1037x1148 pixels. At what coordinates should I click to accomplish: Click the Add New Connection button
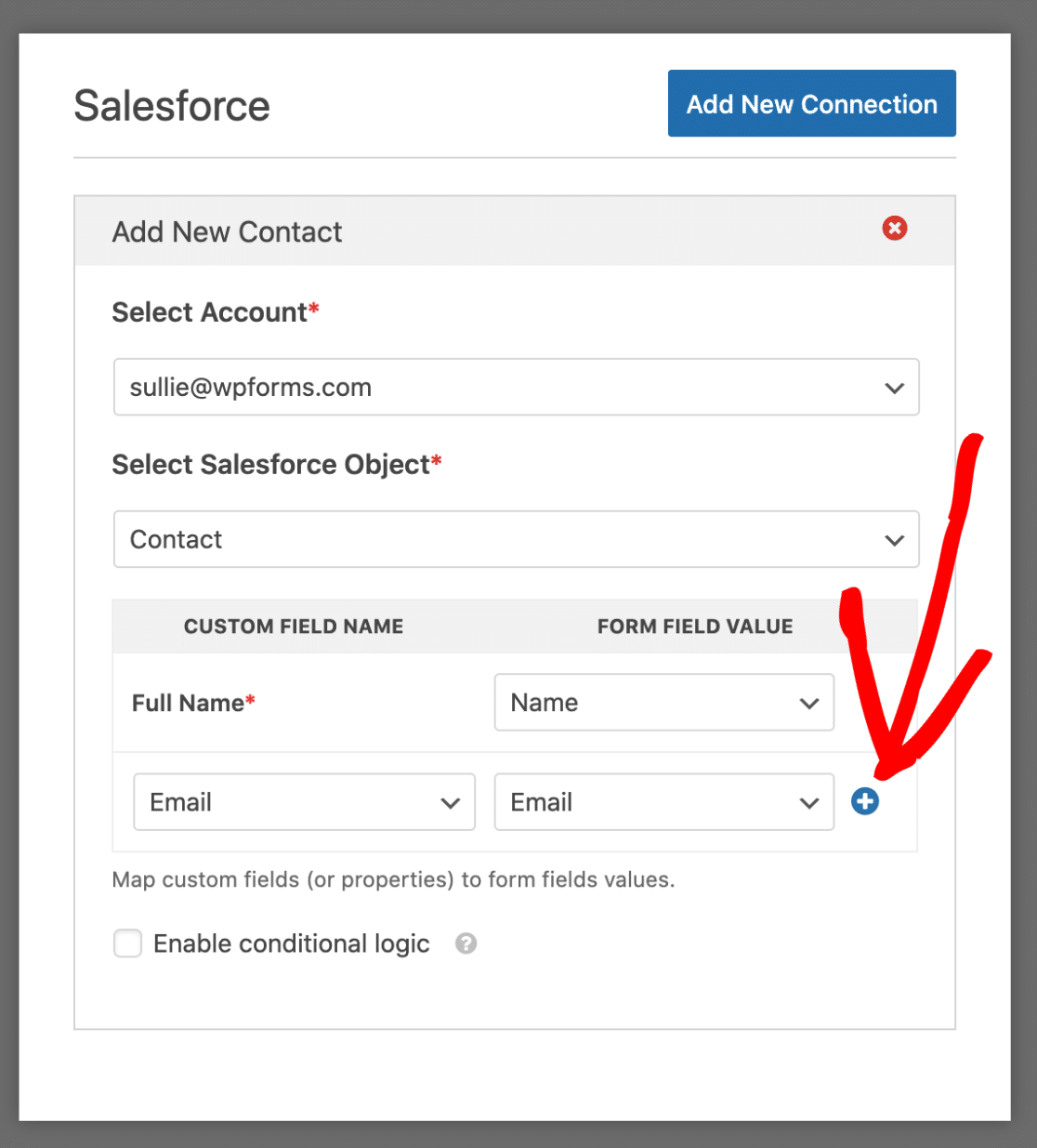(x=812, y=103)
